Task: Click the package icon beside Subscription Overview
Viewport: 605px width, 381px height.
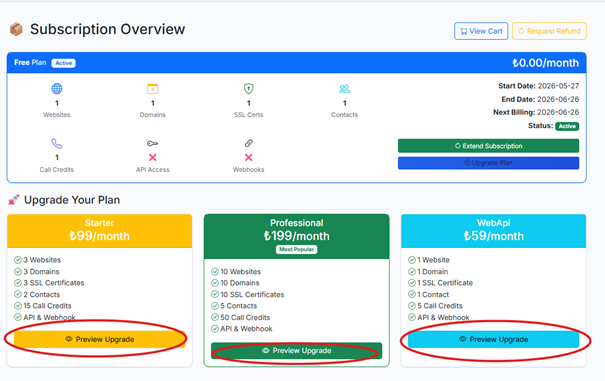Action: click(x=16, y=29)
